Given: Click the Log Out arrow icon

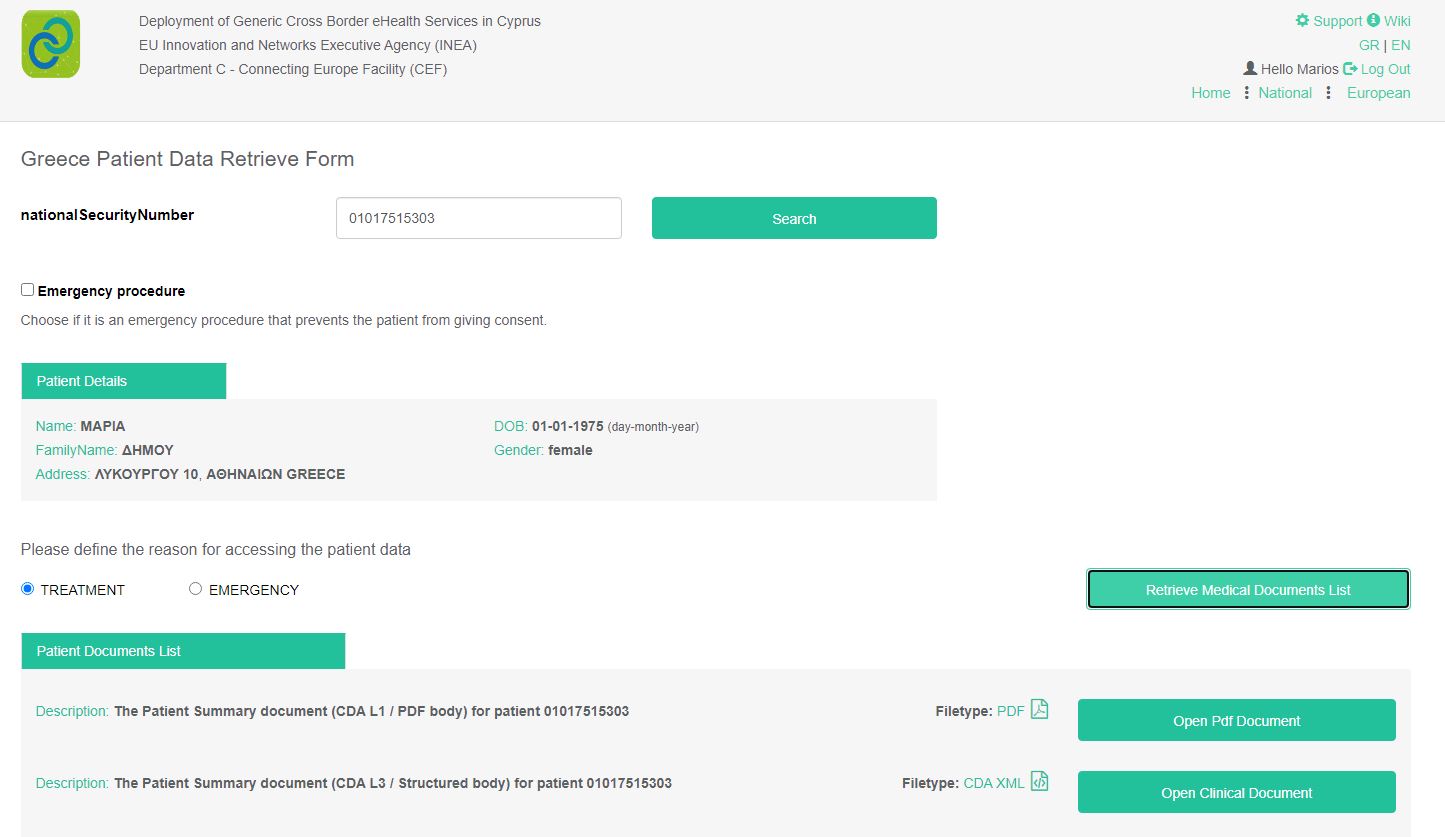Looking at the screenshot, I should pos(1350,69).
